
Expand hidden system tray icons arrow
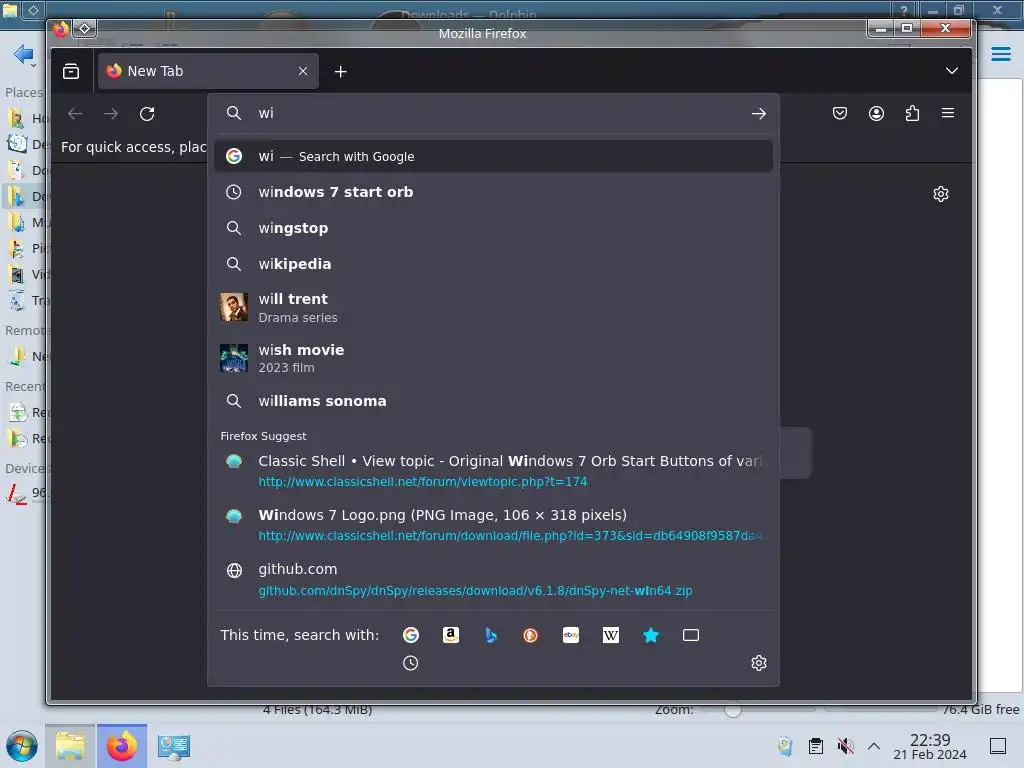point(874,746)
